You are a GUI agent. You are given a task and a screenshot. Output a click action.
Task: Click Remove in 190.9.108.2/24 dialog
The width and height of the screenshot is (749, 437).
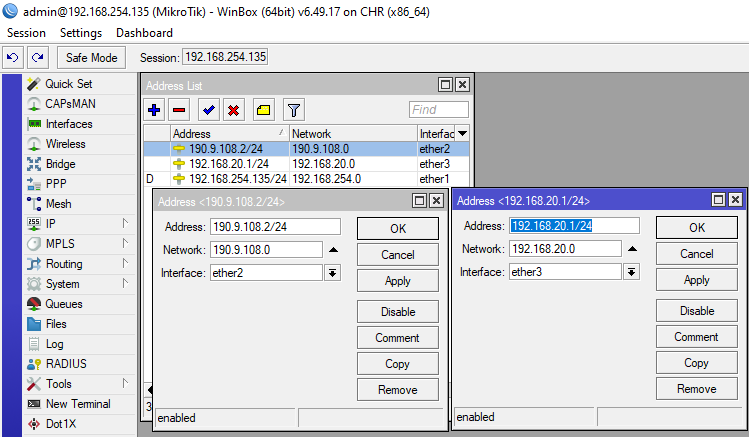398,390
